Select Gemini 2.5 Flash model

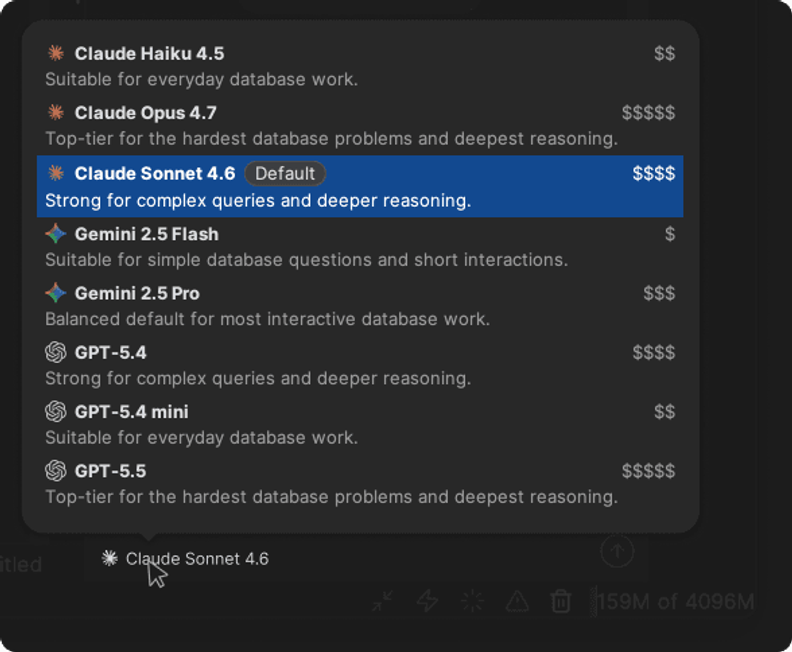pos(360,246)
